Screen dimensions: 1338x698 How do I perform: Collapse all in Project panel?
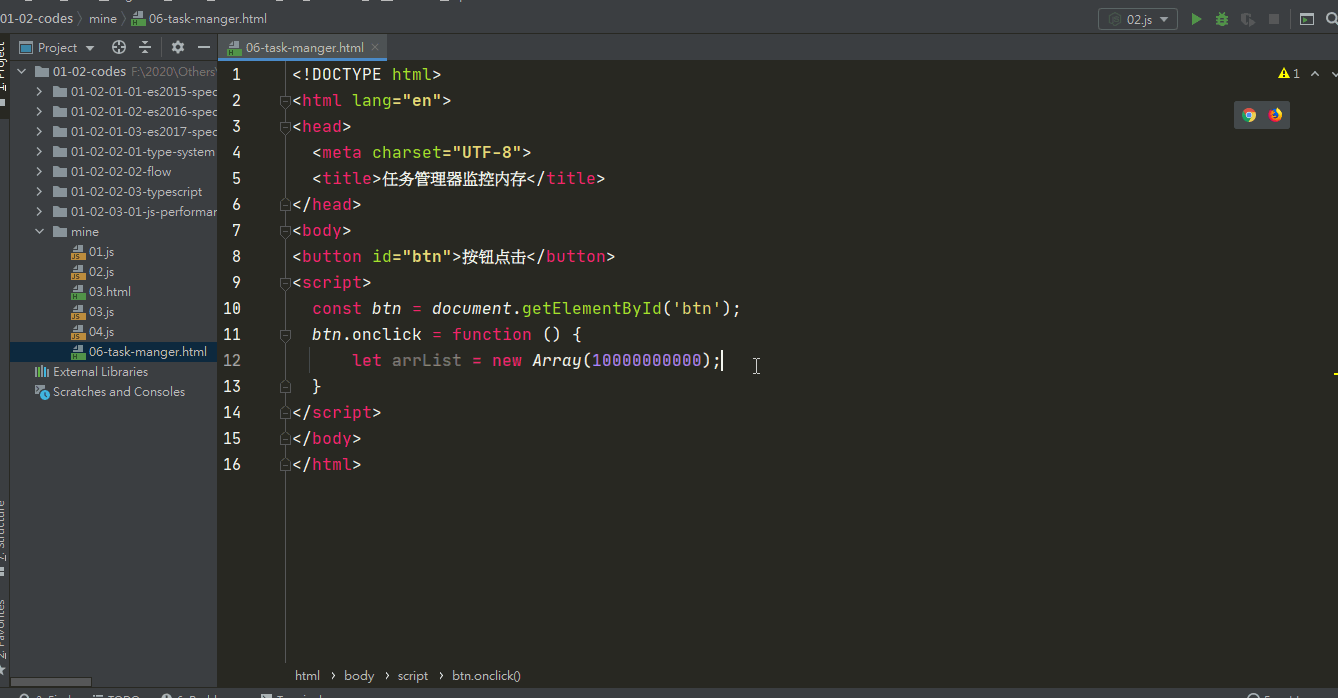tap(145, 47)
